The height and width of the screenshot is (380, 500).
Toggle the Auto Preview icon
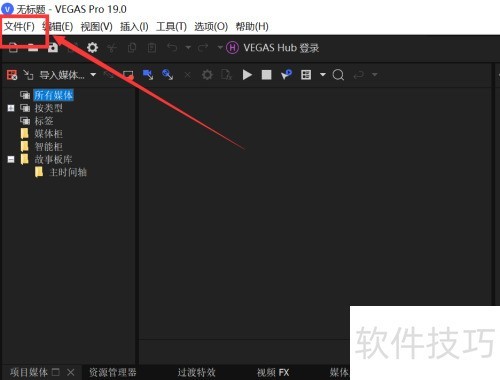[286, 75]
